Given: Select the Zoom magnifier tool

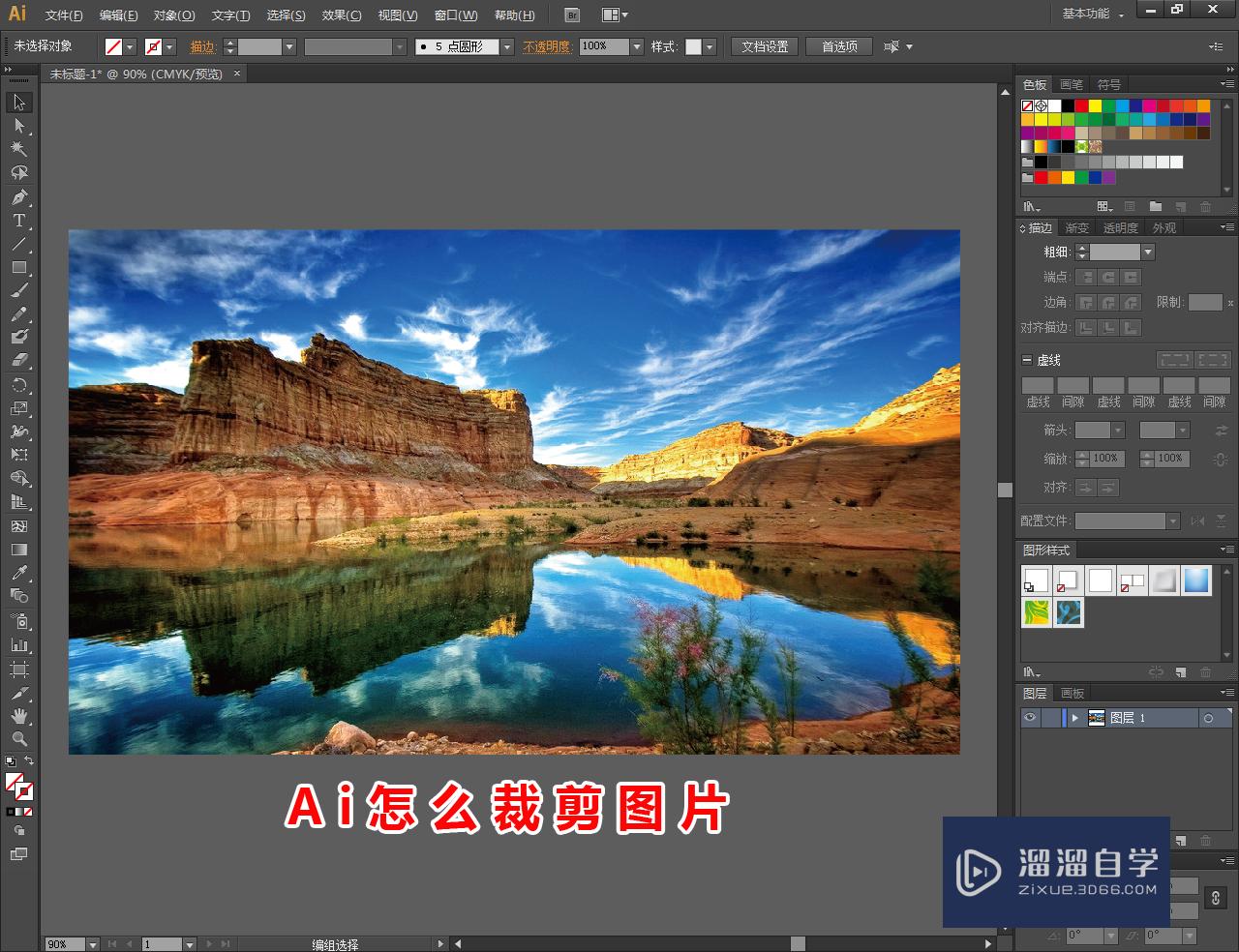Looking at the screenshot, I should pyautogui.click(x=19, y=739).
